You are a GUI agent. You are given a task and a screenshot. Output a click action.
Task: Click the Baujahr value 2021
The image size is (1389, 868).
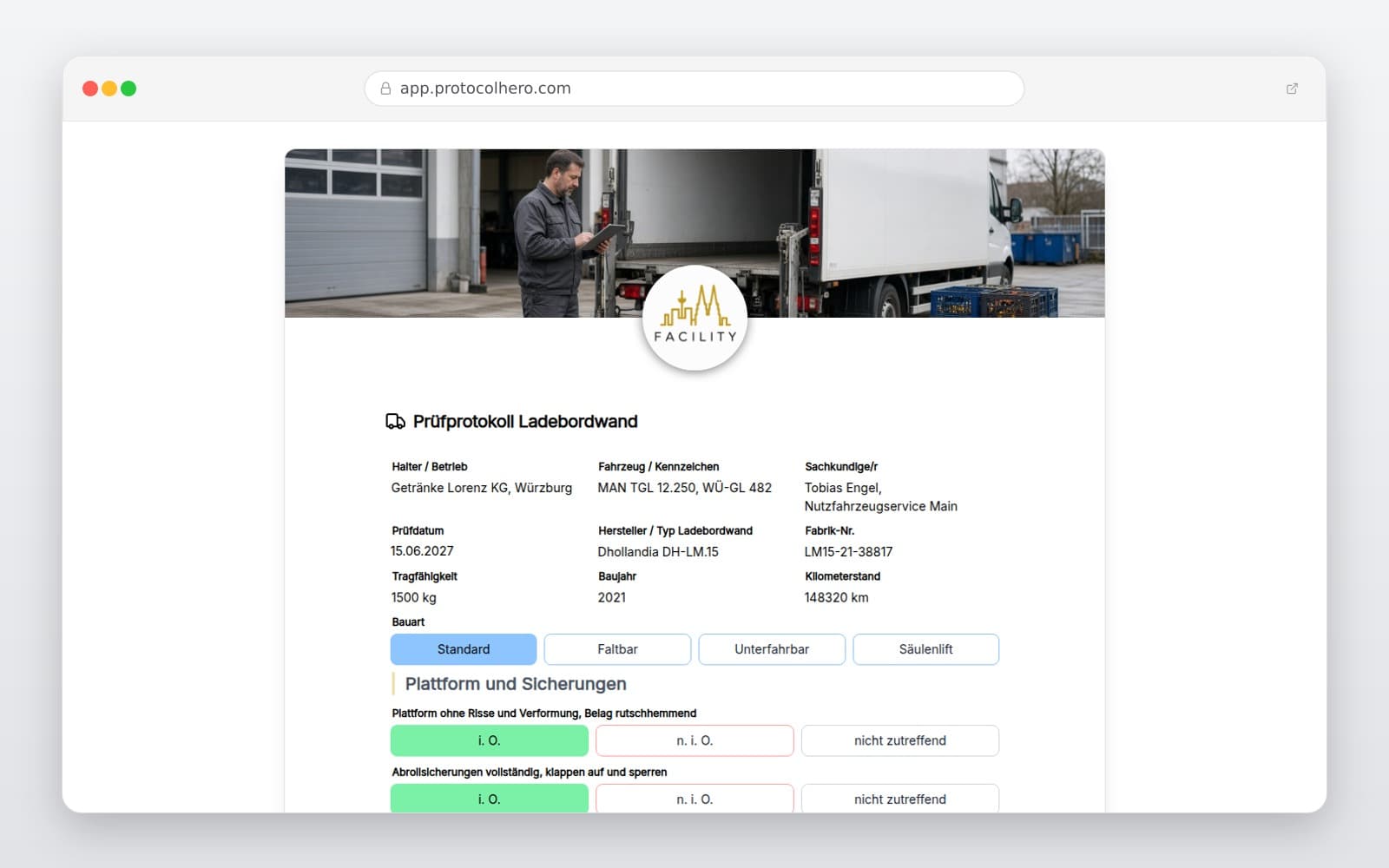611,597
